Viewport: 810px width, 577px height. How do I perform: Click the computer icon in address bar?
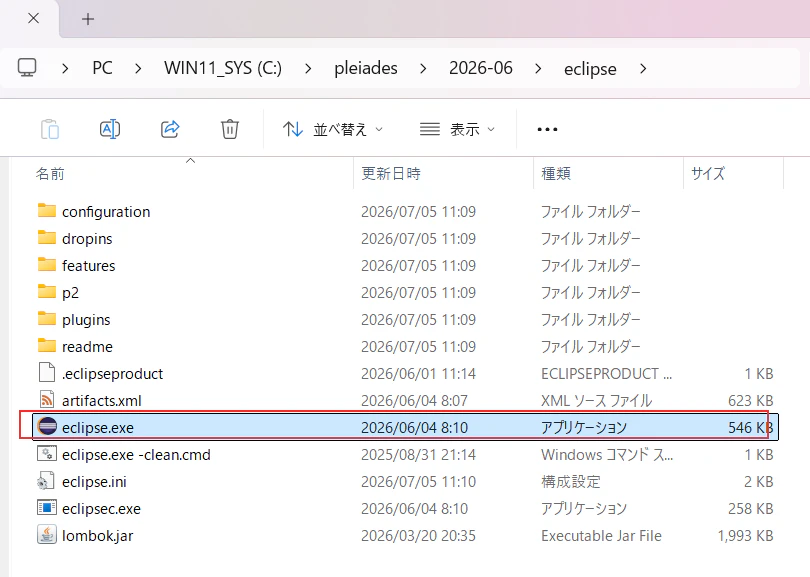(x=27, y=68)
